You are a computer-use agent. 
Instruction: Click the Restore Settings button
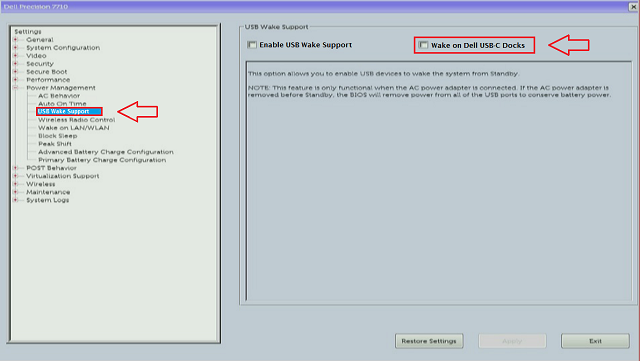click(429, 341)
